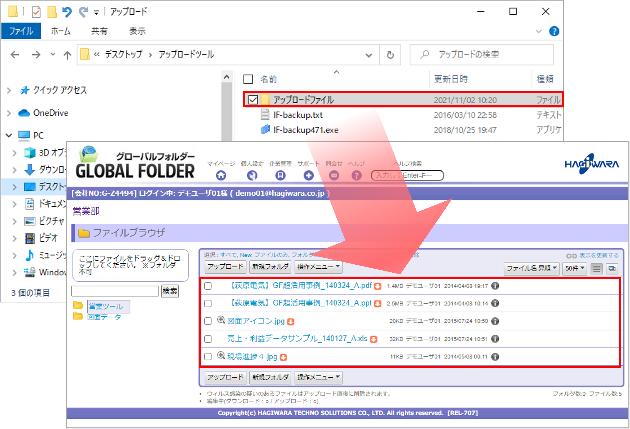The image size is (630, 429).
Task: Open the 共有 ribbon tab
Action: pos(99,31)
